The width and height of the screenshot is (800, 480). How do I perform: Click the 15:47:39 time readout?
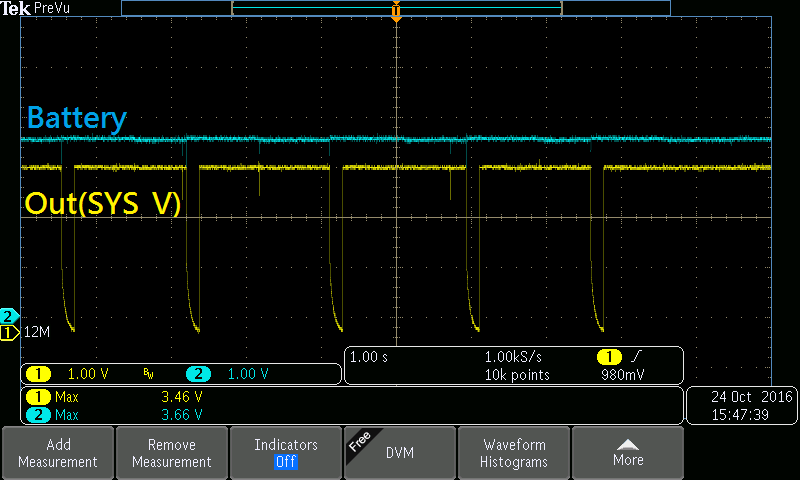(740, 415)
